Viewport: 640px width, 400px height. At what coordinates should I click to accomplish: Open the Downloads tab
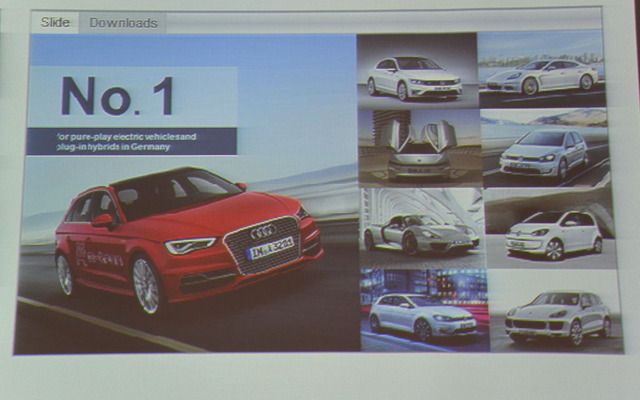pos(123,23)
